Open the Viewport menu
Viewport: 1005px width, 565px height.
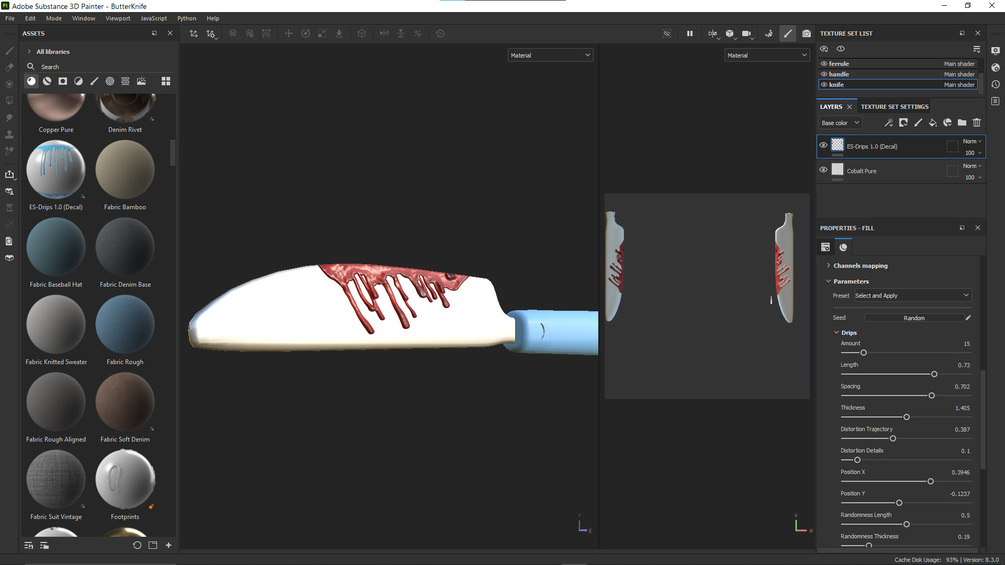[118, 19]
